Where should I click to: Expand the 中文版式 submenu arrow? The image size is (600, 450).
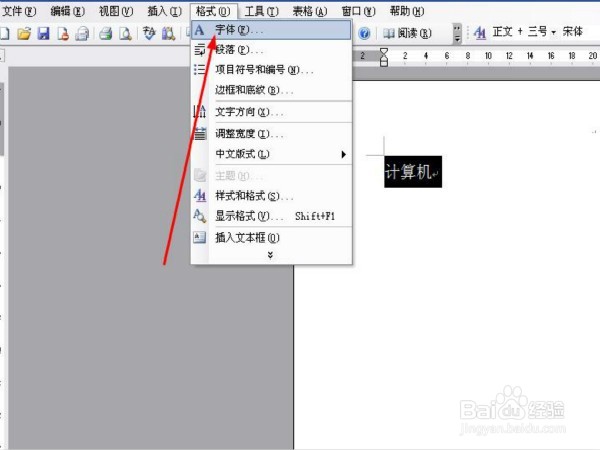pyautogui.click(x=343, y=154)
